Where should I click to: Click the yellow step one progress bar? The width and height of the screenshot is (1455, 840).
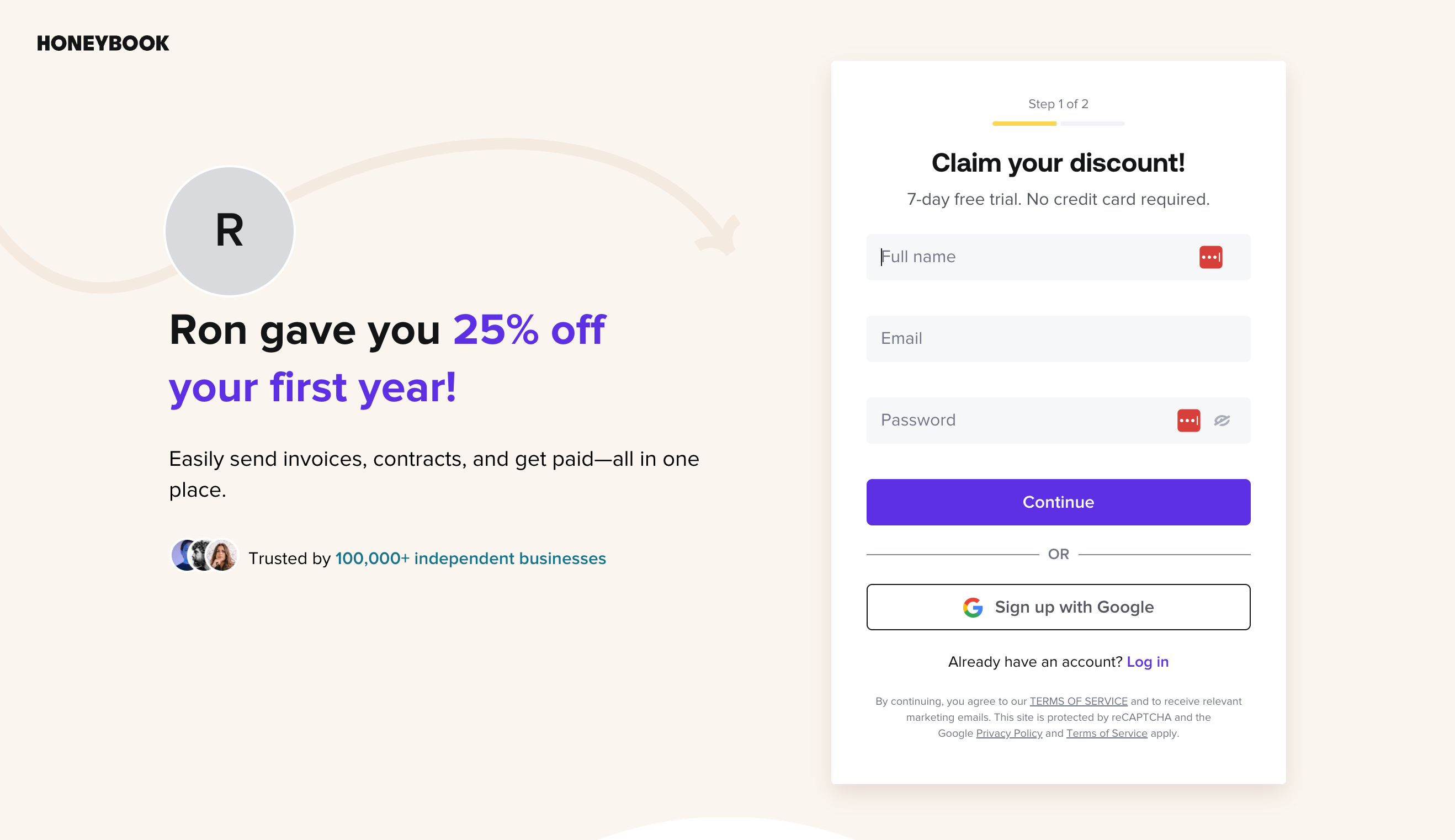click(x=1023, y=124)
